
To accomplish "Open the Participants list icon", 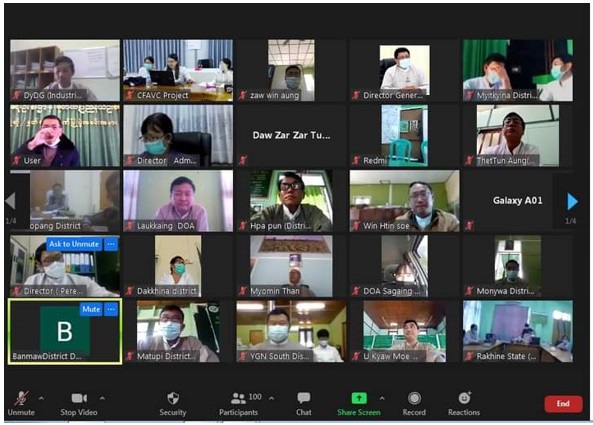I will (x=238, y=398).
